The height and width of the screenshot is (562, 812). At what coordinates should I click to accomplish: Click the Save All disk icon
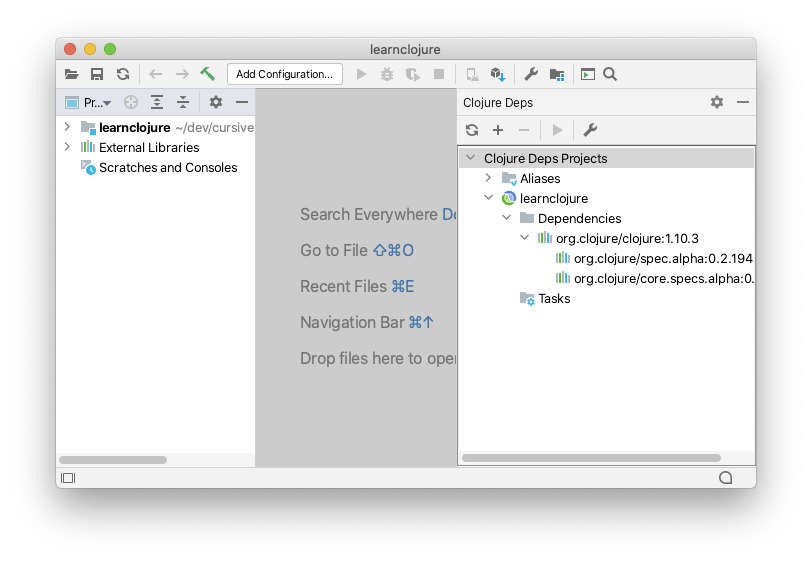(97, 74)
